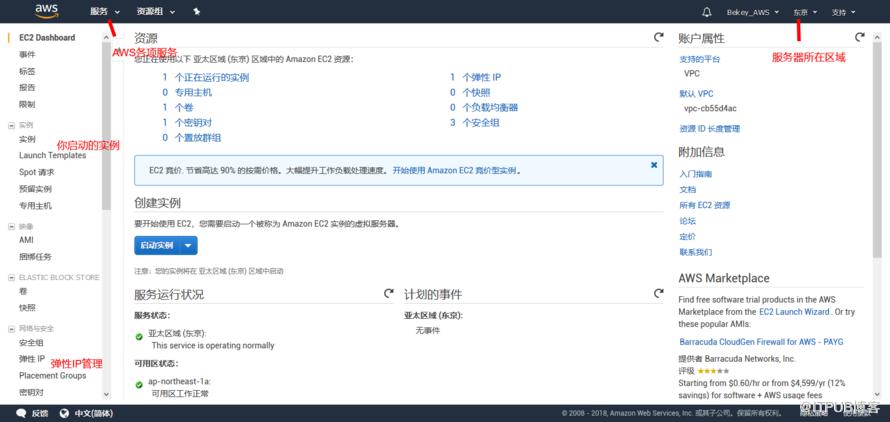
Task: Refresh the 计划的事件 scheduled events section
Action: click(658, 293)
